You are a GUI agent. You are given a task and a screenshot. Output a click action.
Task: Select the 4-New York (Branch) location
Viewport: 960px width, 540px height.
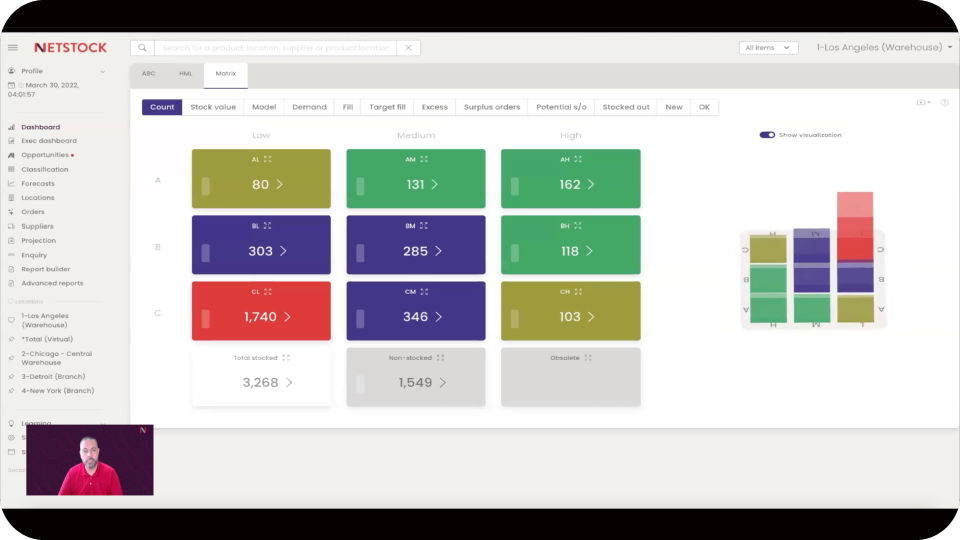(58, 391)
